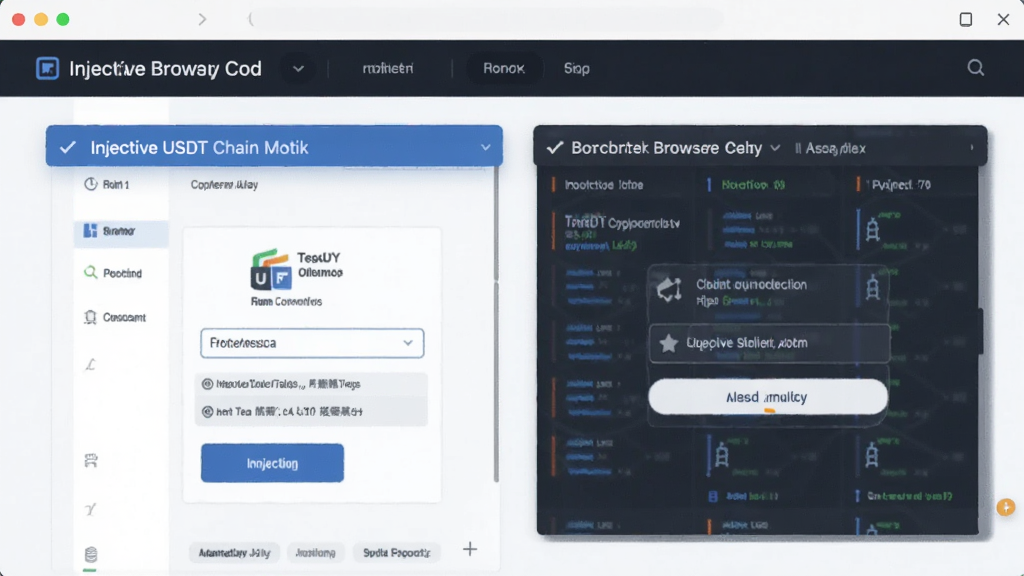This screenshot has width=1024, height=576.
Task: Click the text right of Roin 1
Action: [x=224, y=185]
